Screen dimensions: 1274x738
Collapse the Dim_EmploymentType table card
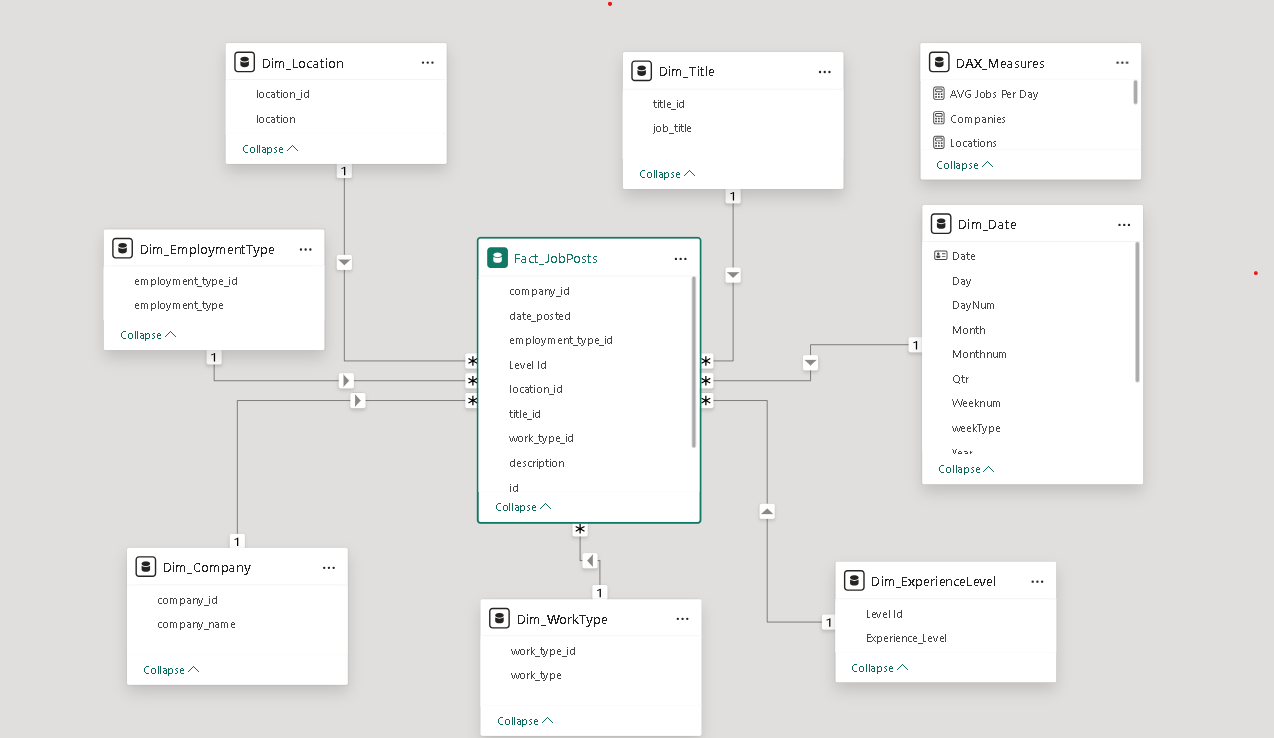click(x=148, y=335)
